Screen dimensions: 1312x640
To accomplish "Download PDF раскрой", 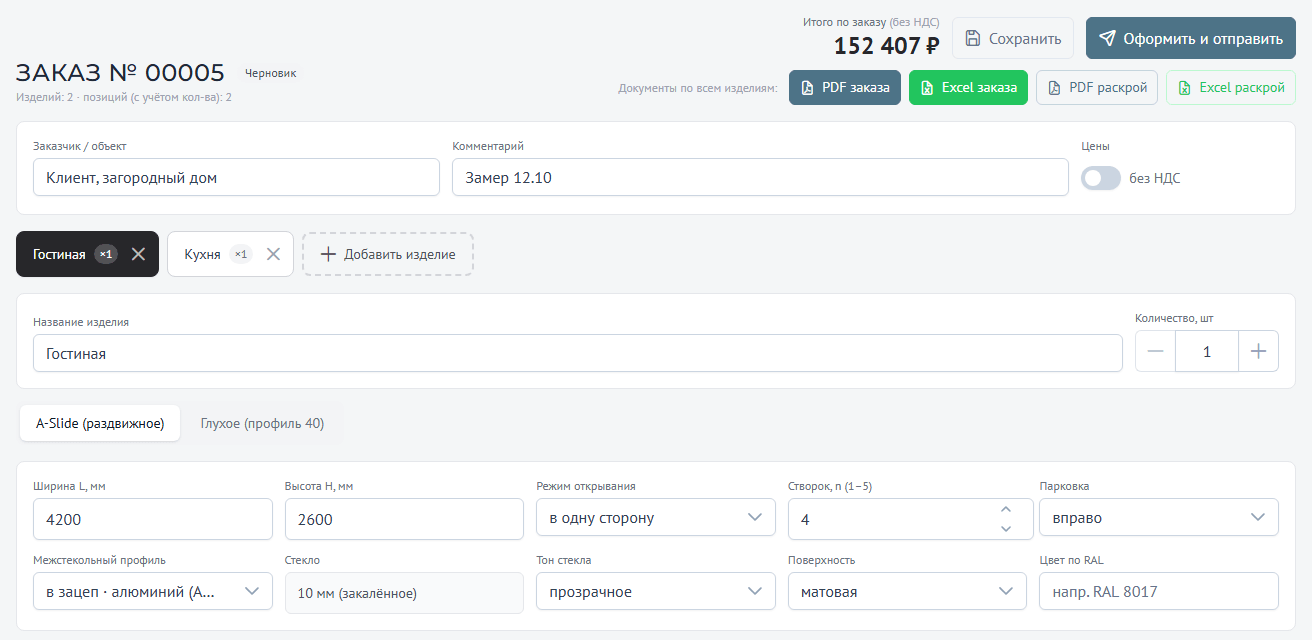I will (x=1097, y=88).
